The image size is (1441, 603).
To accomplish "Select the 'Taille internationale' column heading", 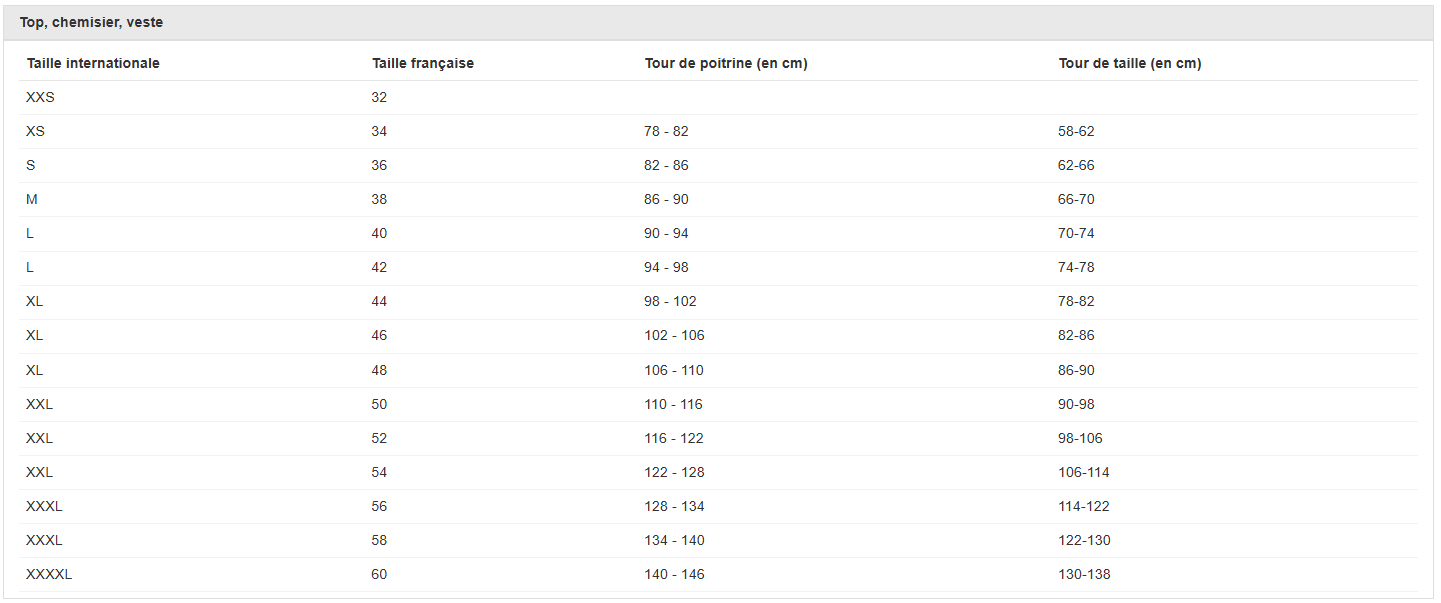I will pos(93,63).
